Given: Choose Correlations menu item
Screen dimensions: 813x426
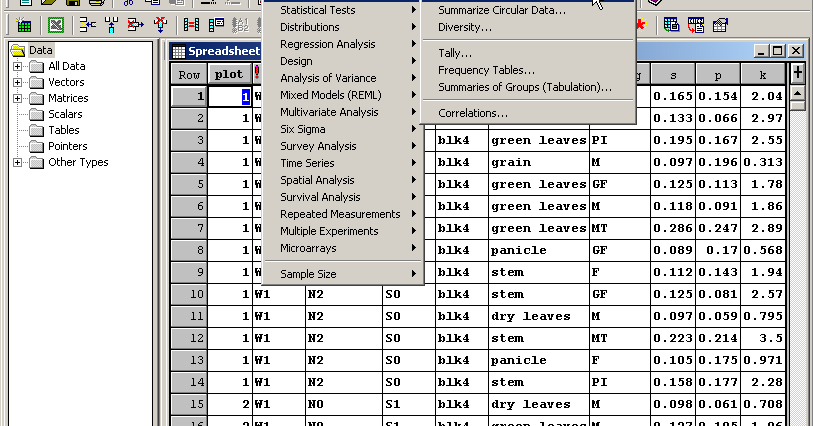Looking at the screenshot, I should coord(528,113).
